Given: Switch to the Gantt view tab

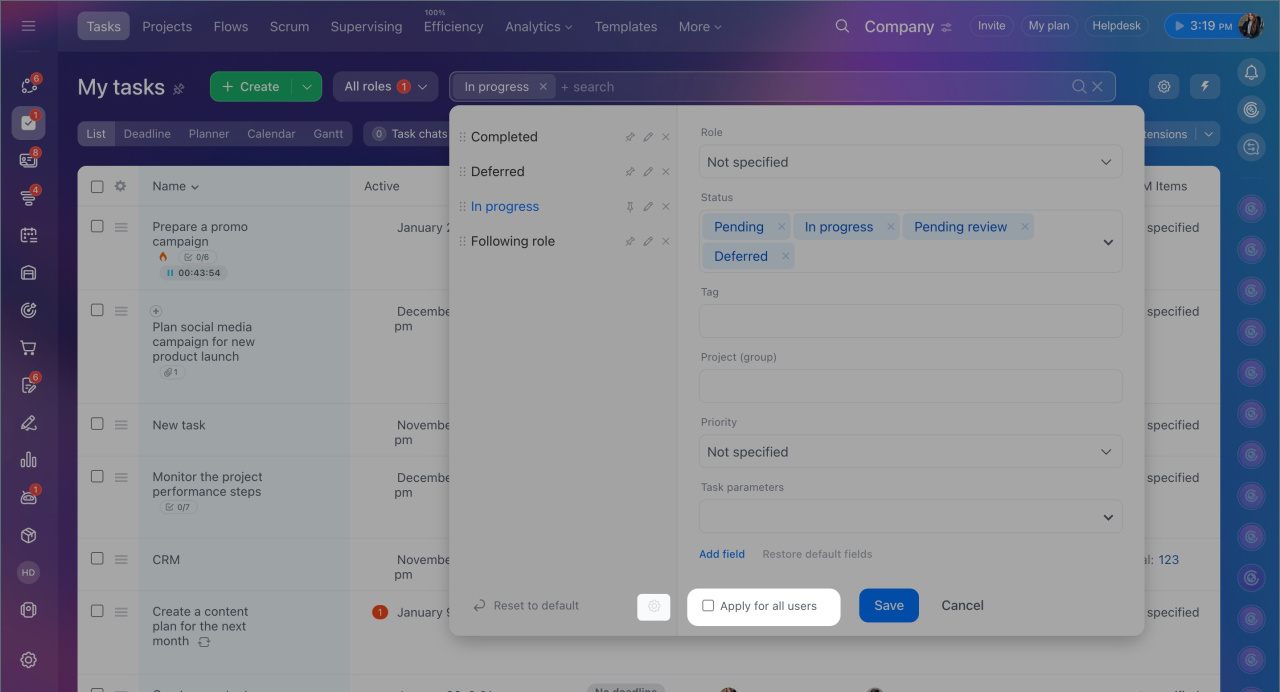Looking at the screenshot, I should 328,134.
